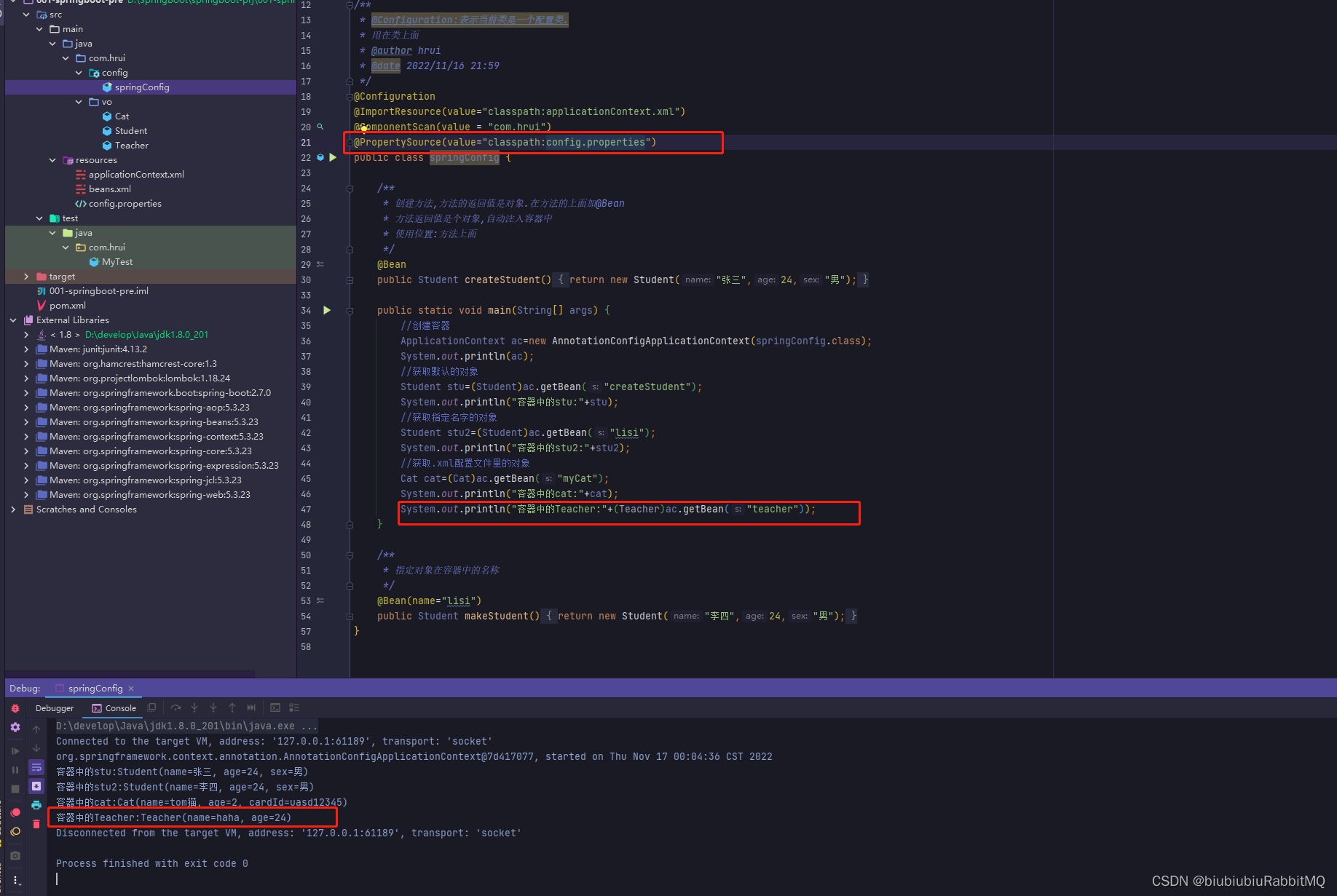Click the up arrow in console sidebar
Viewport: 1337px width, 896px height.
click(x=36, y=729)
